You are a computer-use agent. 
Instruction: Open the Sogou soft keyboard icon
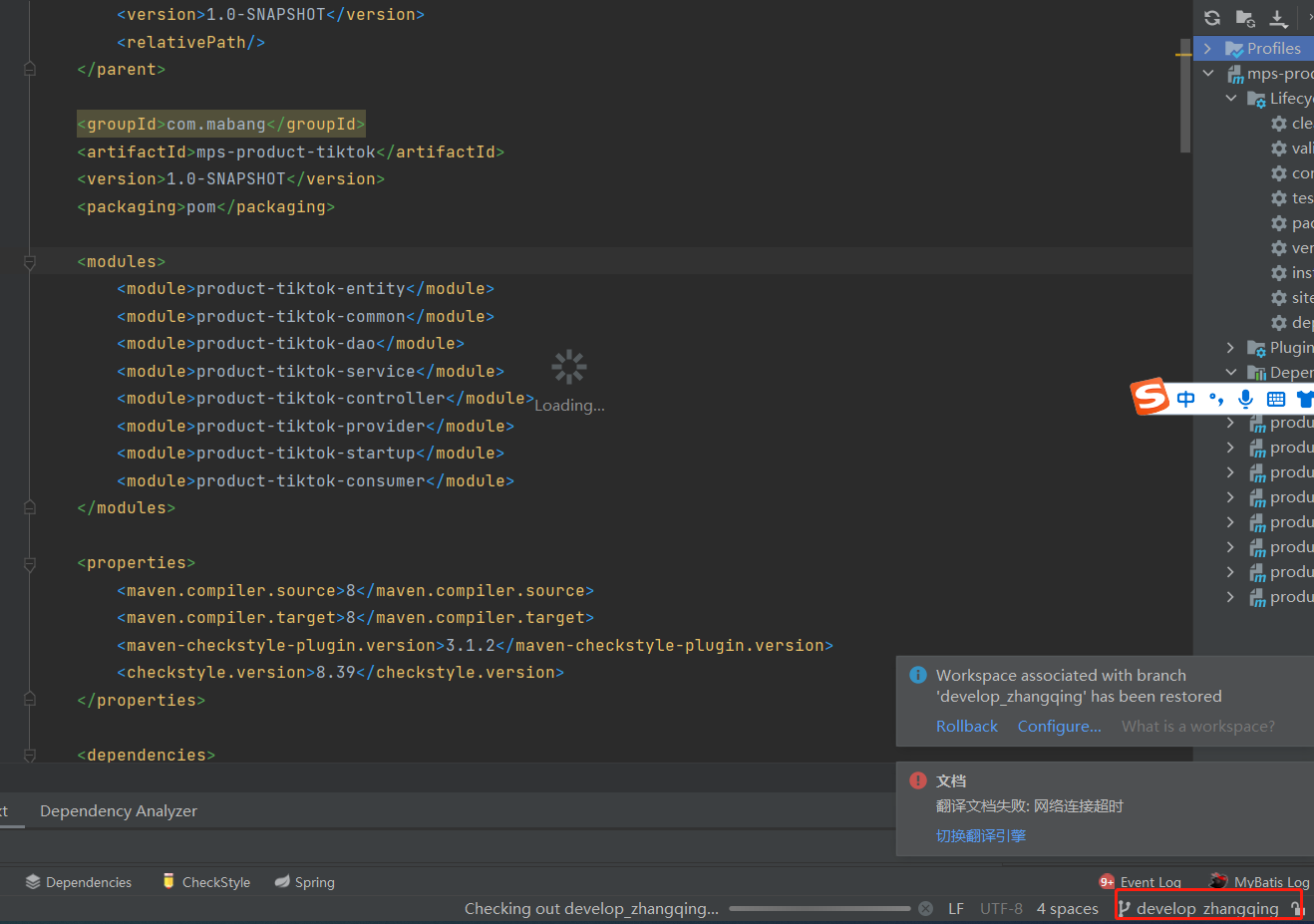click(1275, 399)
